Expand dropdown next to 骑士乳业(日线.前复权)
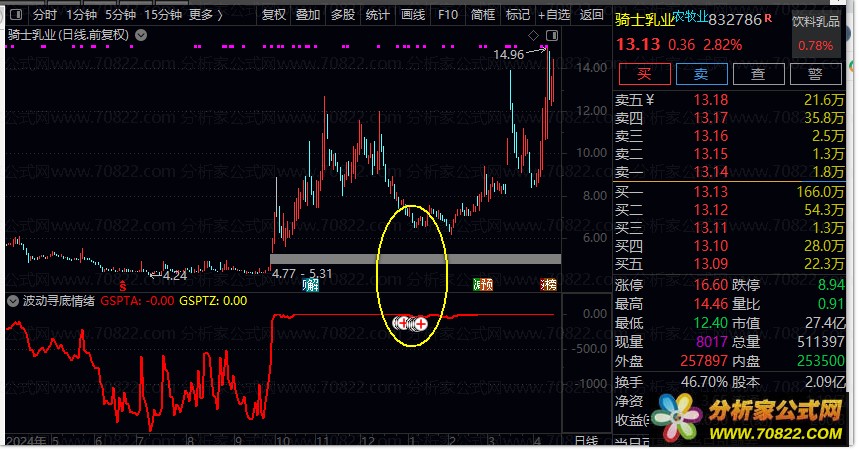The height and width of the screenshot is (450, 859). [x=141, y=36]
